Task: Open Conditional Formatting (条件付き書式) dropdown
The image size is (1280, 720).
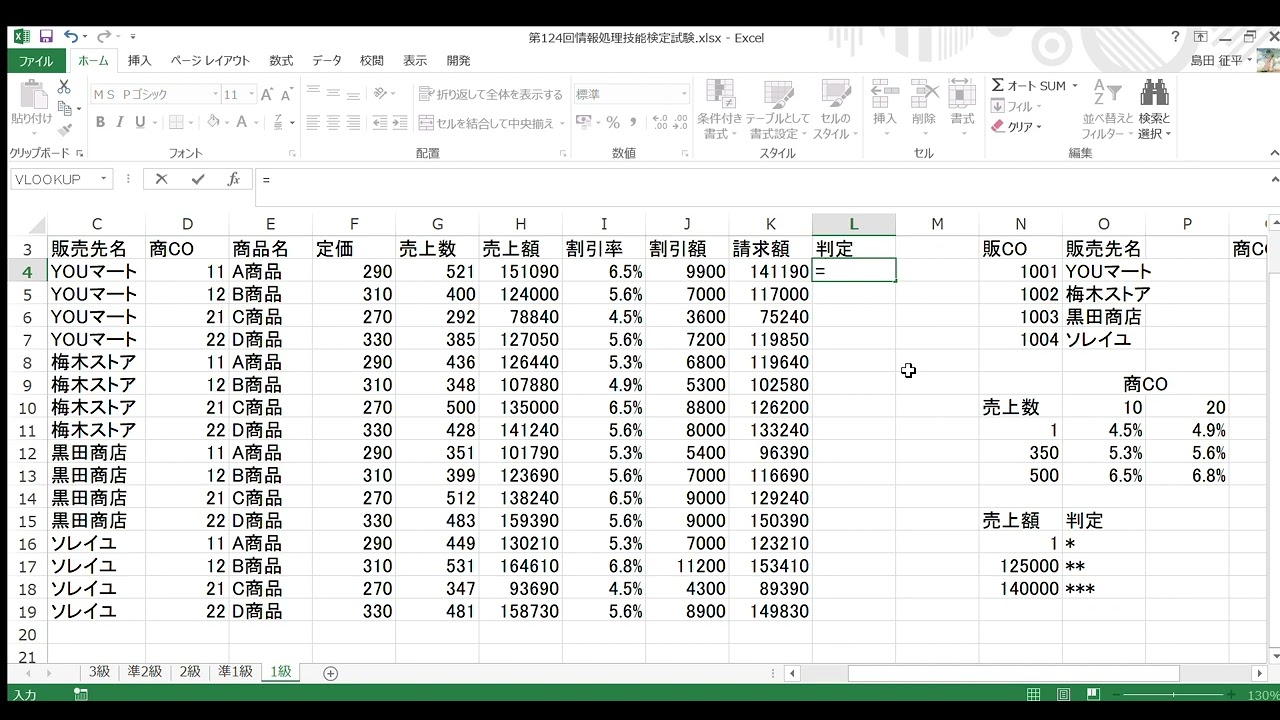Action: coord(720,109)
